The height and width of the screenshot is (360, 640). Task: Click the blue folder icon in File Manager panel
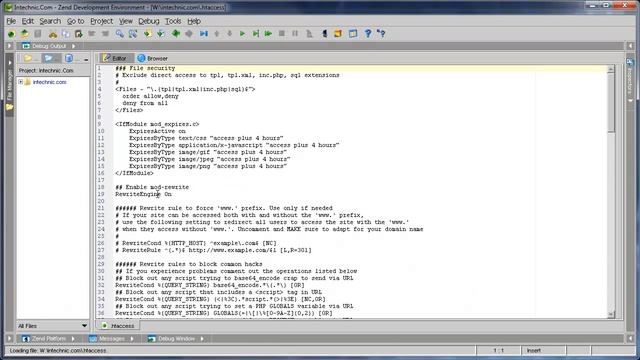coord(49,58)
